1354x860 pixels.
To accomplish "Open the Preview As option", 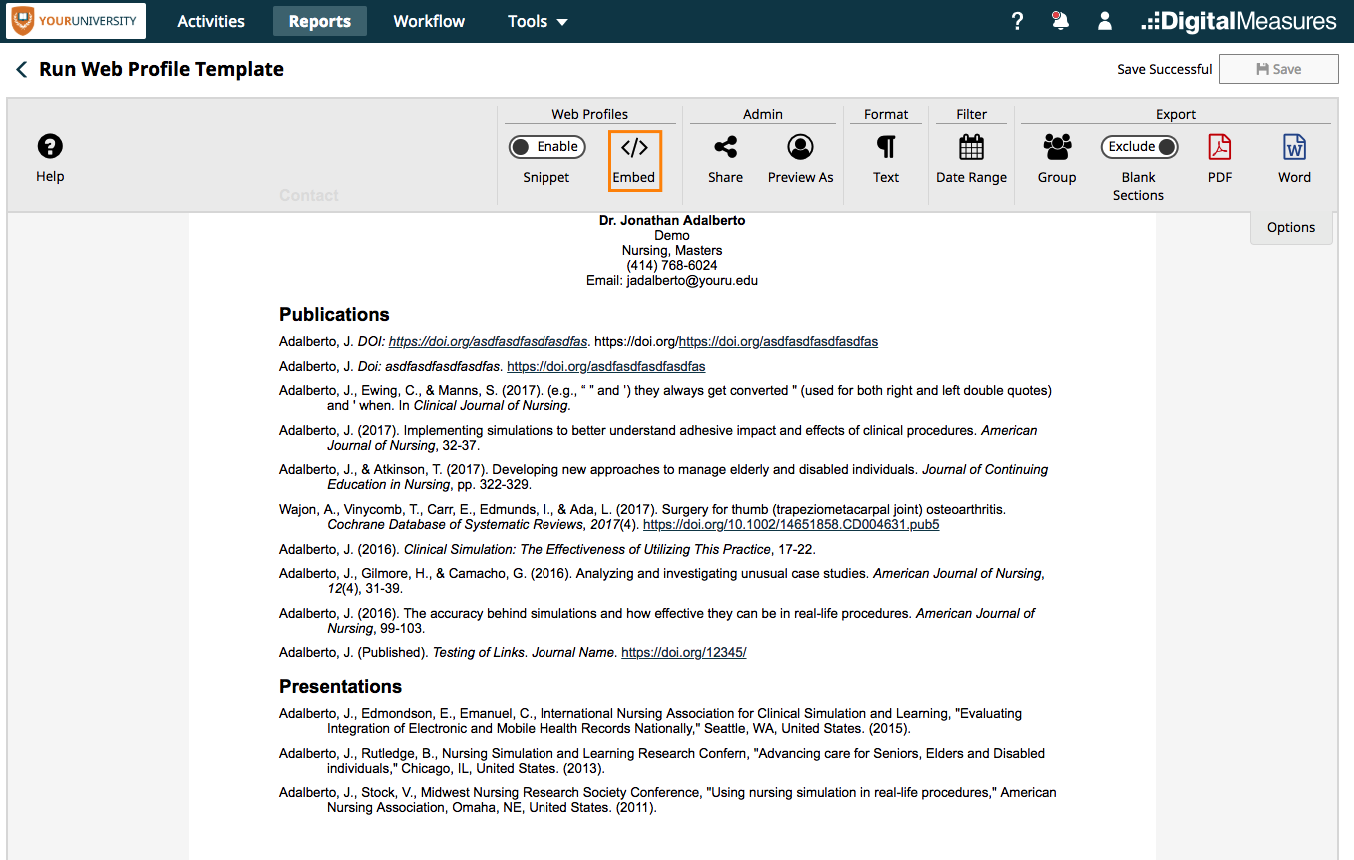I will click(x=800, y=148).
